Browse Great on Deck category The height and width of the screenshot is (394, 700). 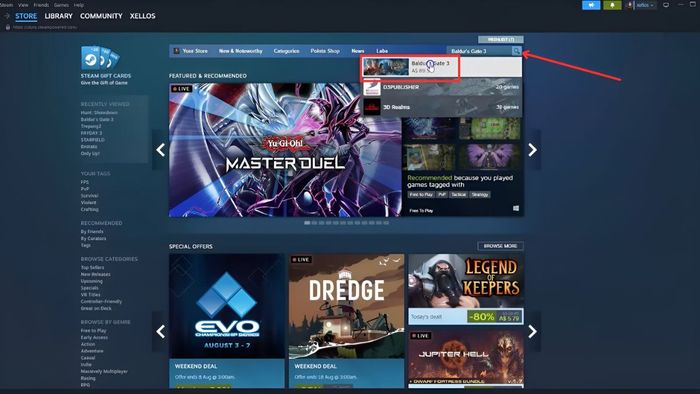click(x=96, y=308)
